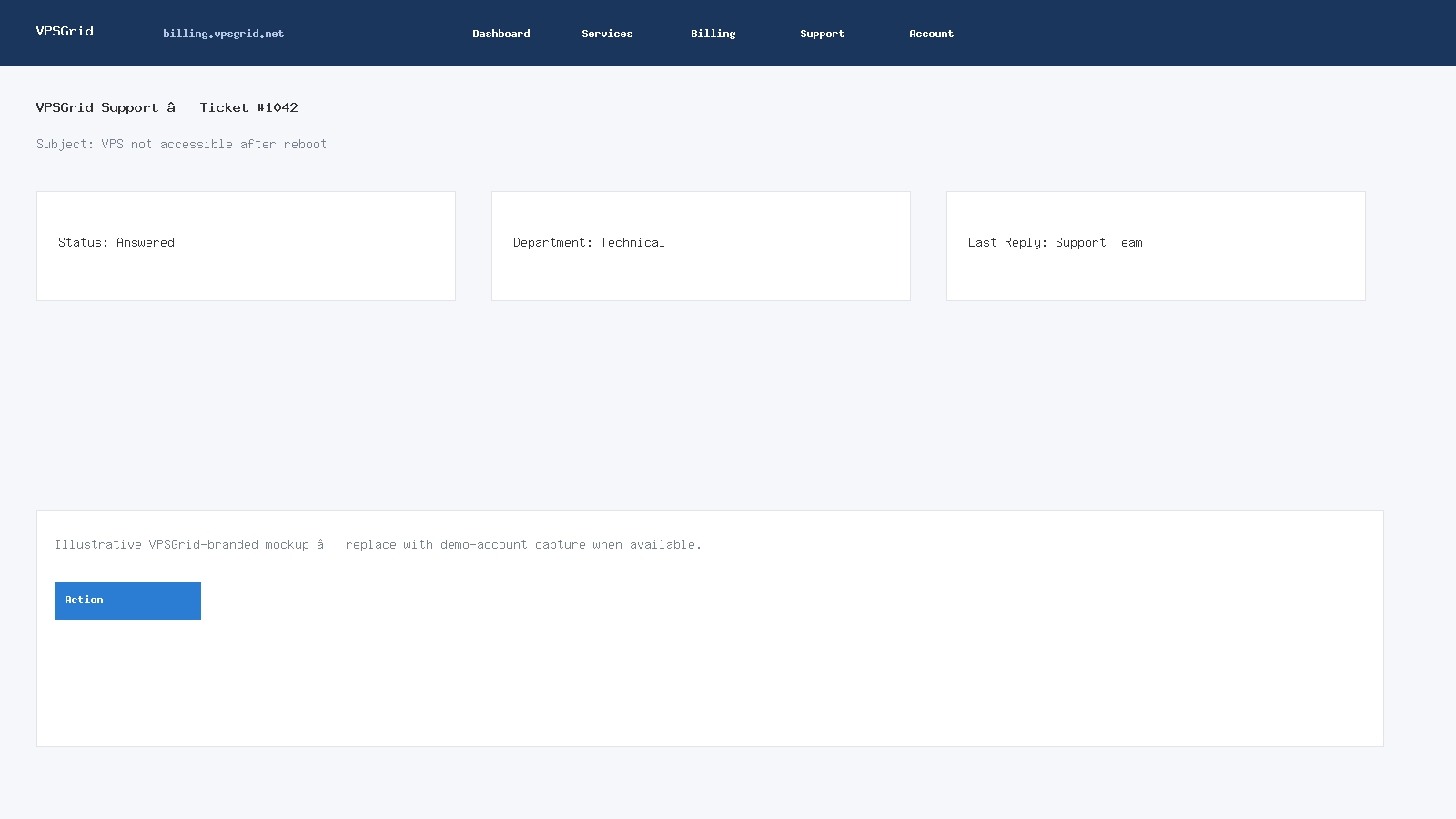
Task: Open the Account menu
Action: tap(931, 34)
